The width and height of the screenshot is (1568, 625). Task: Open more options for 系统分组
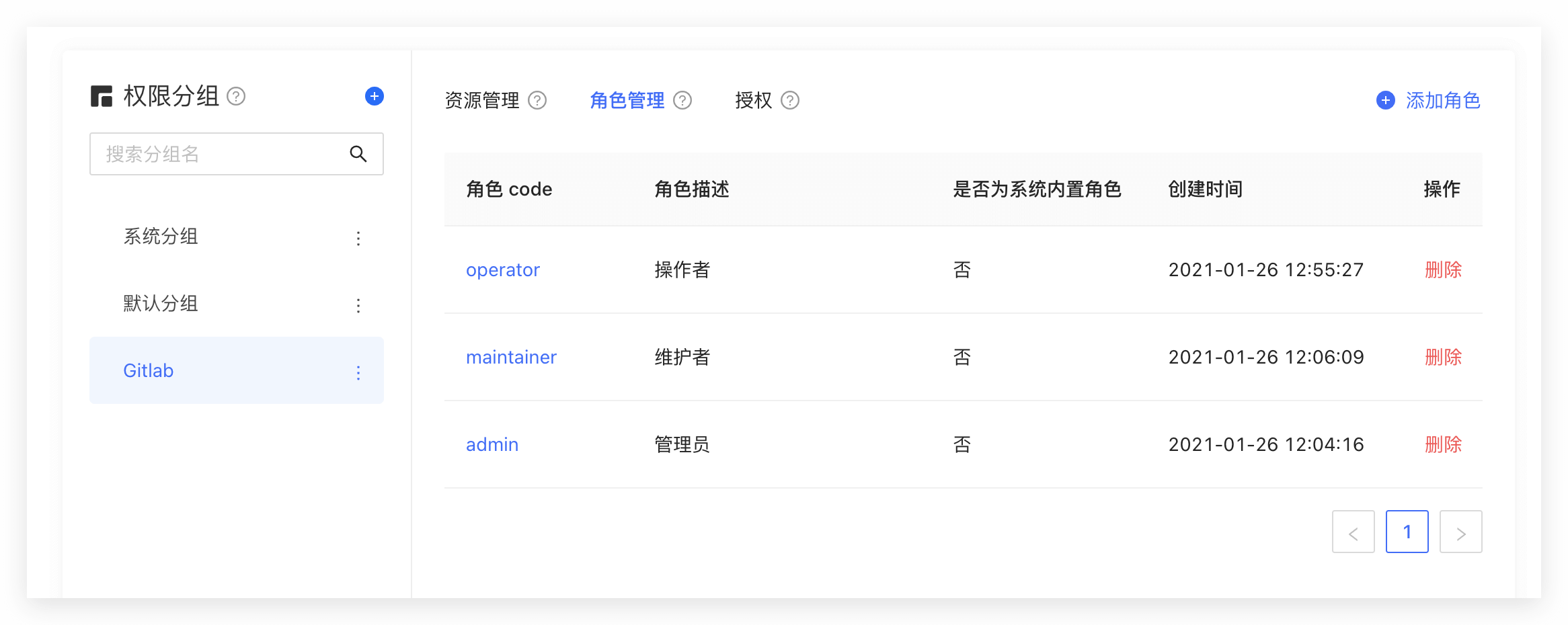pyautogui.click(x=358, y=238)
